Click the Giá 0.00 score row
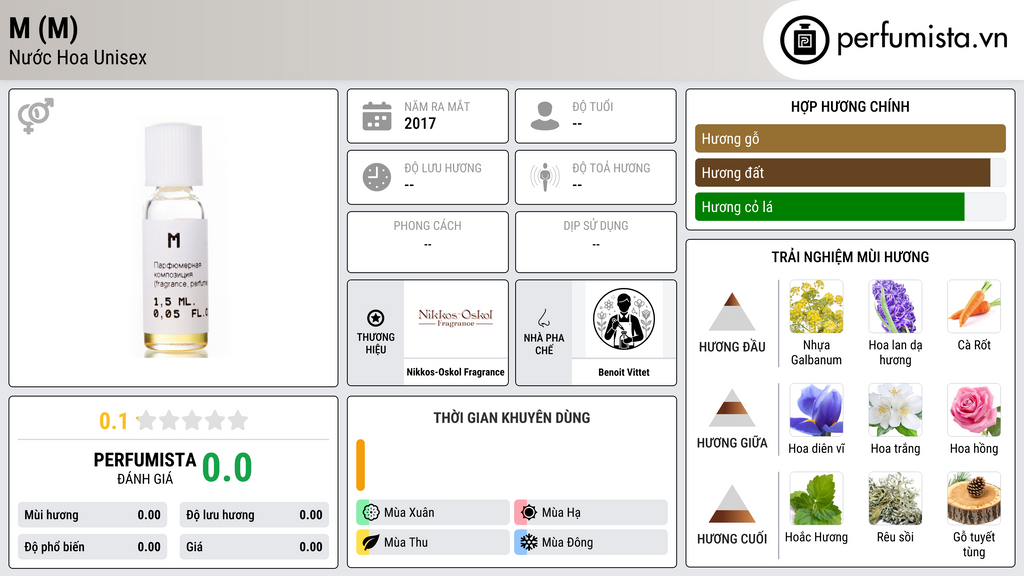 click(254, 547)
